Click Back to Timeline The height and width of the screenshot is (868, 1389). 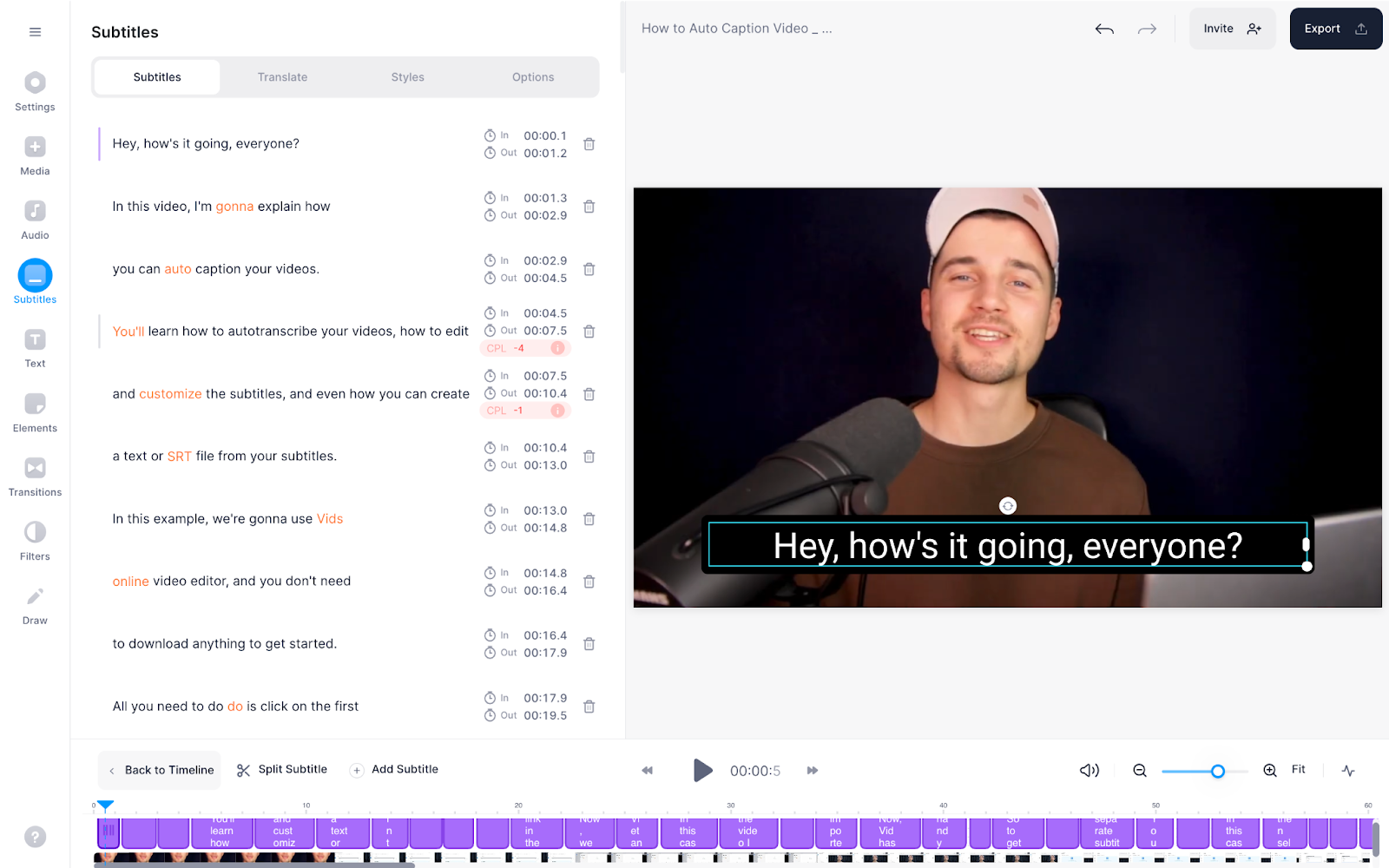pyautogui.click(x=159, y=770)
